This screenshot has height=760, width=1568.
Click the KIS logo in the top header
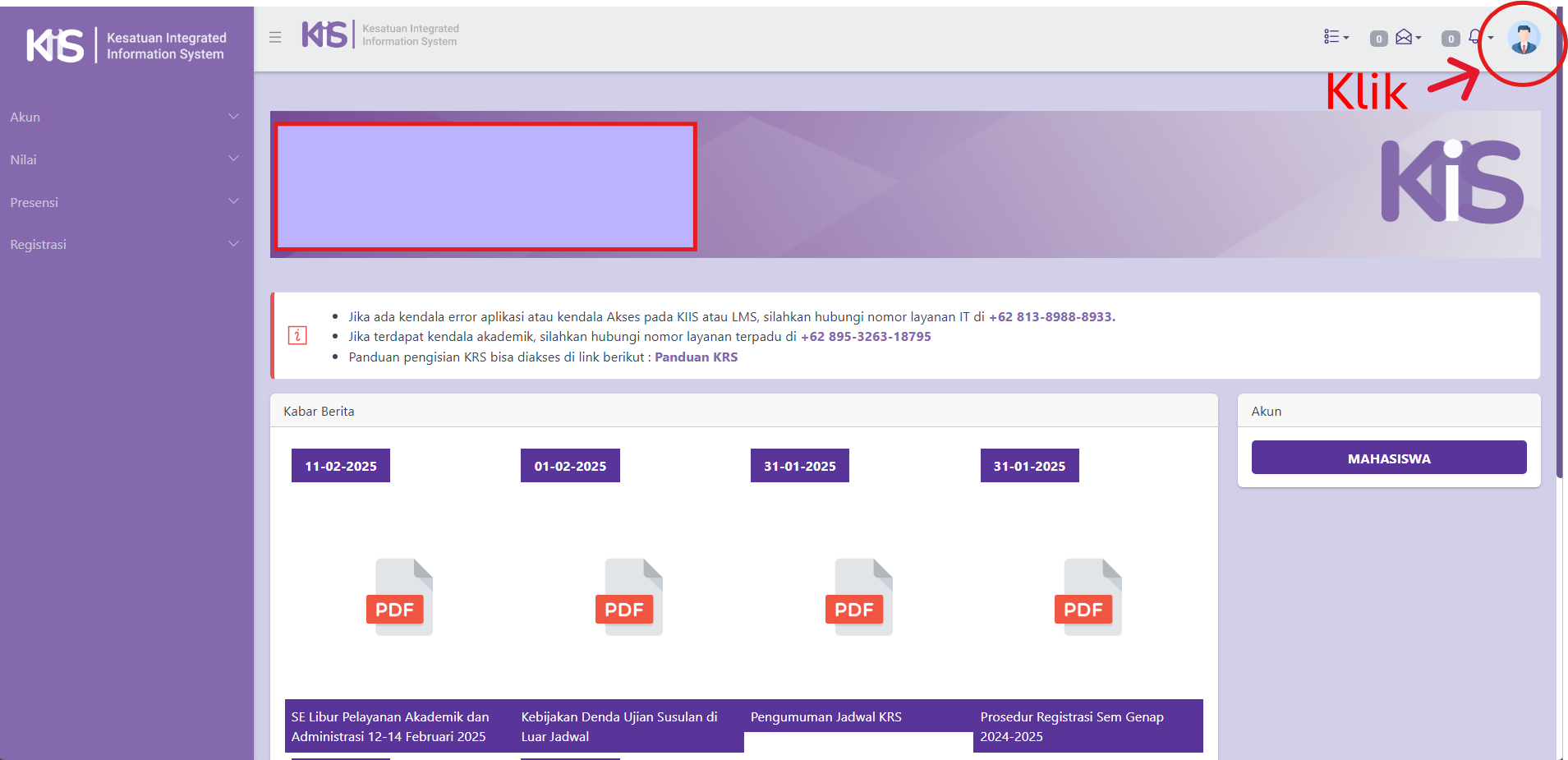(x=325, y=35)
